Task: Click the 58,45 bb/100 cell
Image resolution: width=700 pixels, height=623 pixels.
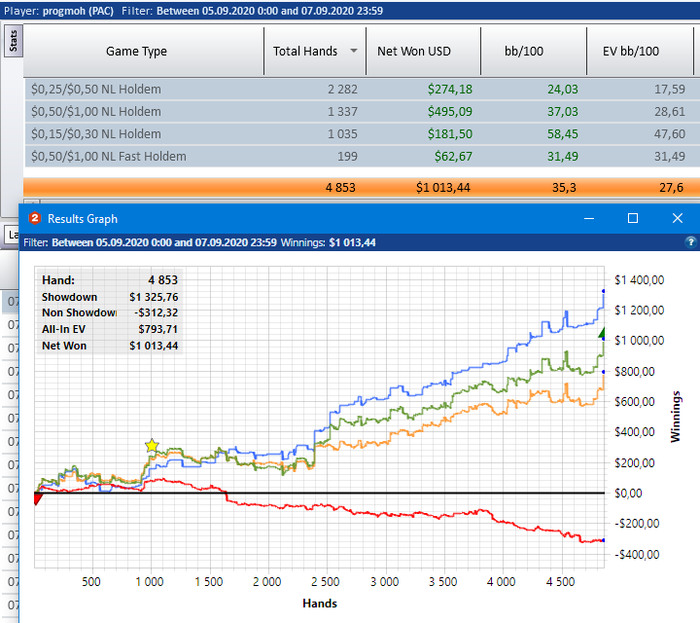Action: pos(562,134)
